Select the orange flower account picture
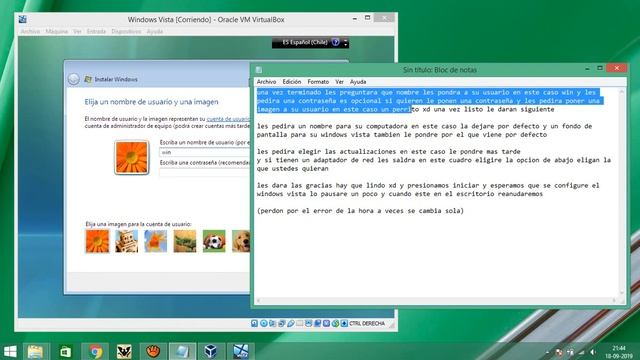 (x=97, y=241)
